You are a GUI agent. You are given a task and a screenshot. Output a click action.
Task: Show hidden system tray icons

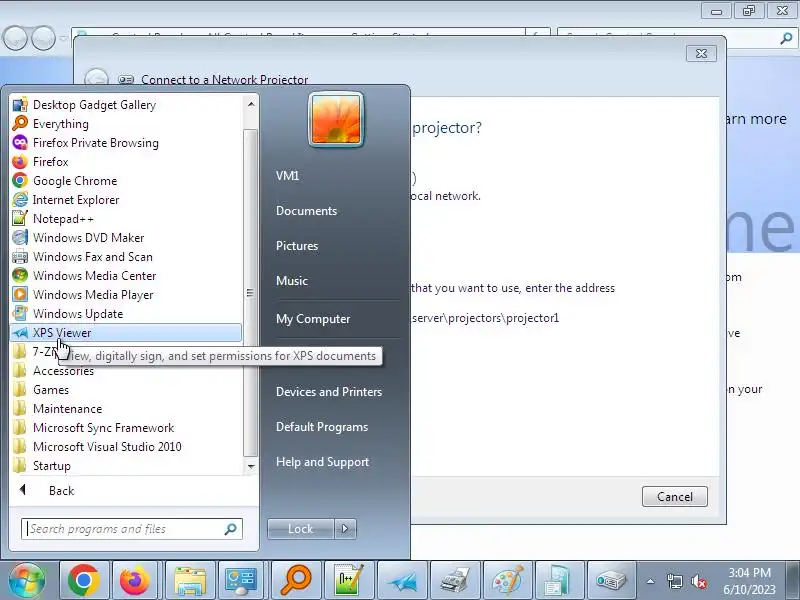click(x=651, y=581)
